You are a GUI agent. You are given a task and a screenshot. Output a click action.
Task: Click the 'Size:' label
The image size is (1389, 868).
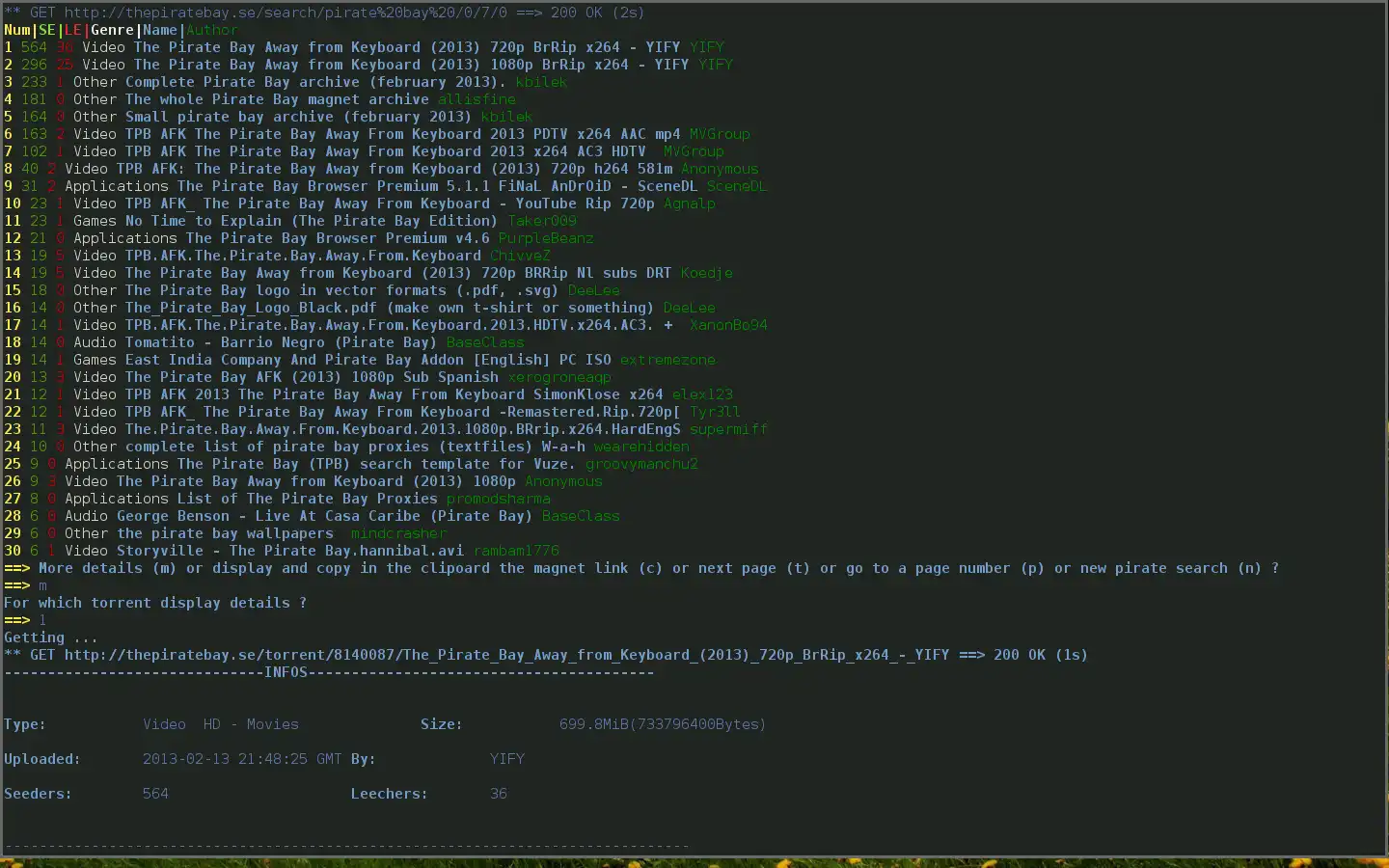pyautogui.click(x=442, y=724)
